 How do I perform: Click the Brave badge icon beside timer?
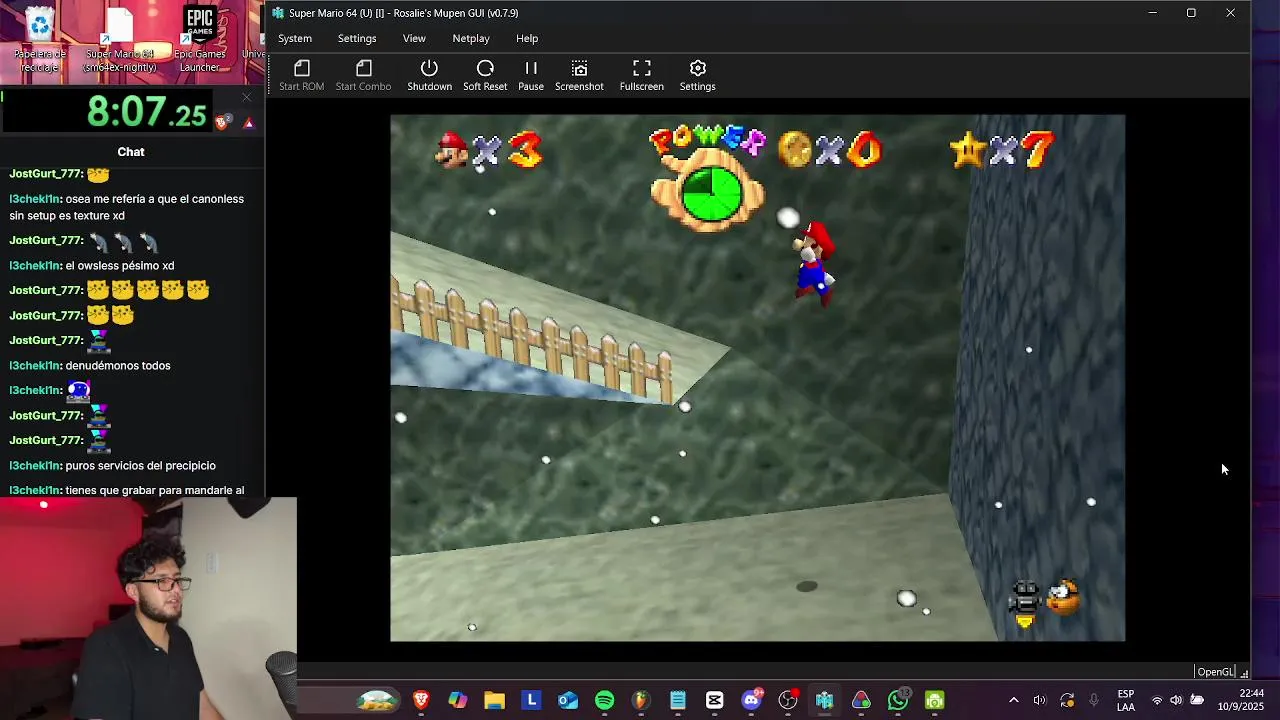coord(224,122)
